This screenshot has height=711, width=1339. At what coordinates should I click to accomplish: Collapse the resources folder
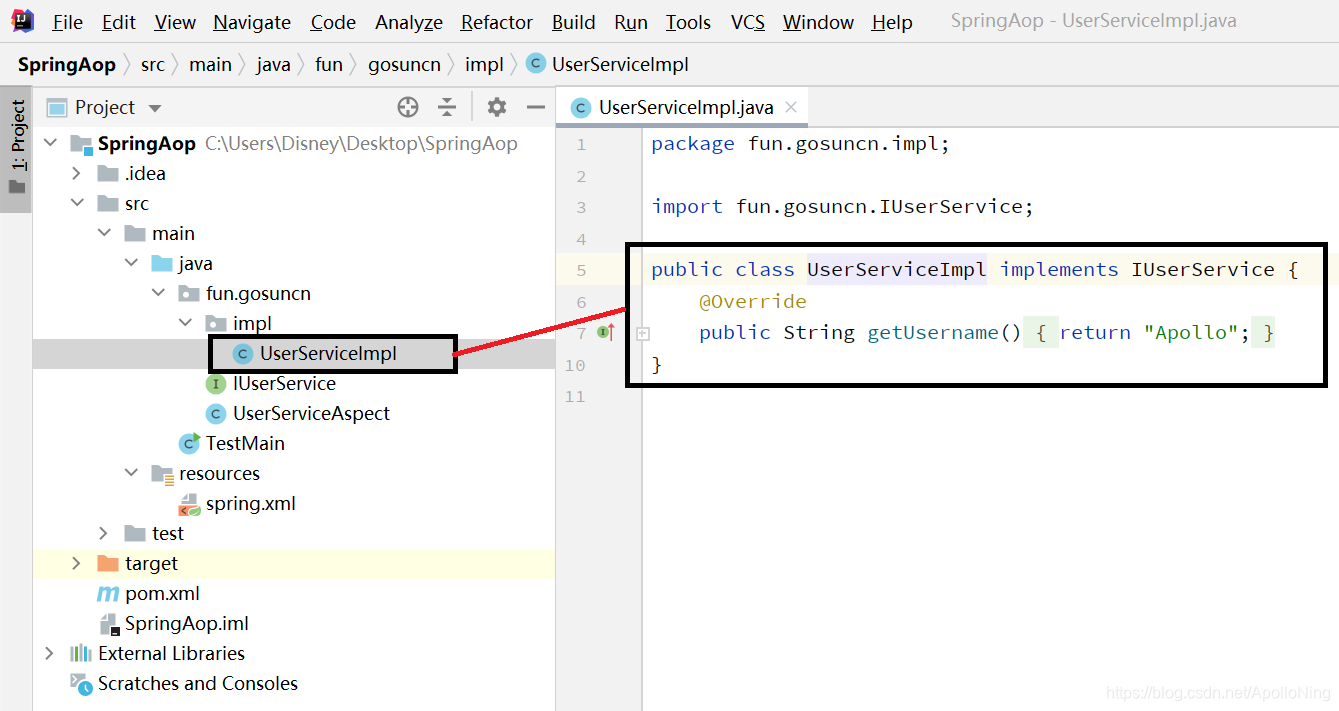(x=131, y=474)
